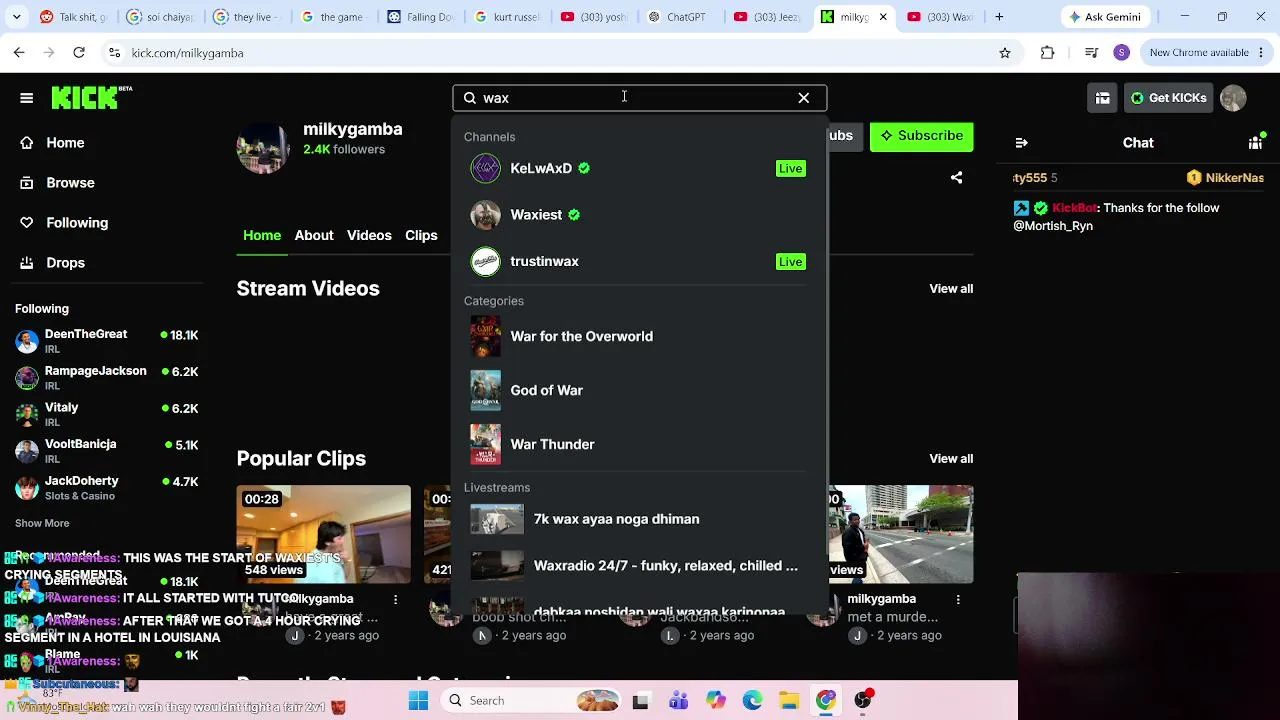Open the Waxradio 24/7 livestream result

(638, 566)
